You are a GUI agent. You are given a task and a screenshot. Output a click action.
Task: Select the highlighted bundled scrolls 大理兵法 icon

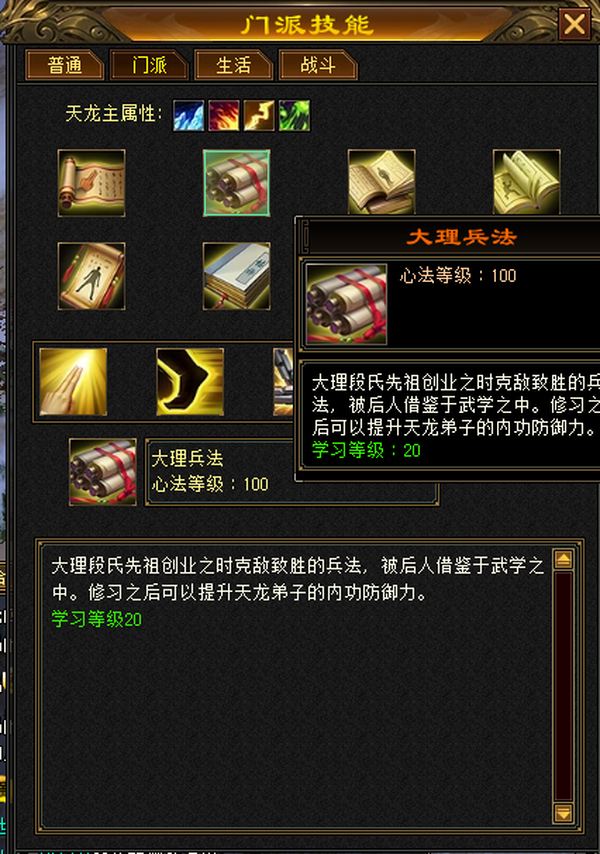236,183
